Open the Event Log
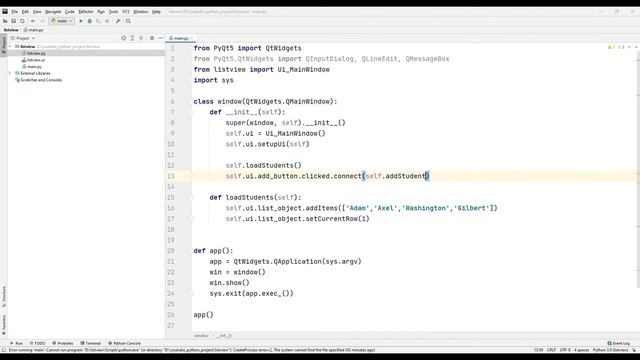640x360 pixels. (x=618, y=343)
